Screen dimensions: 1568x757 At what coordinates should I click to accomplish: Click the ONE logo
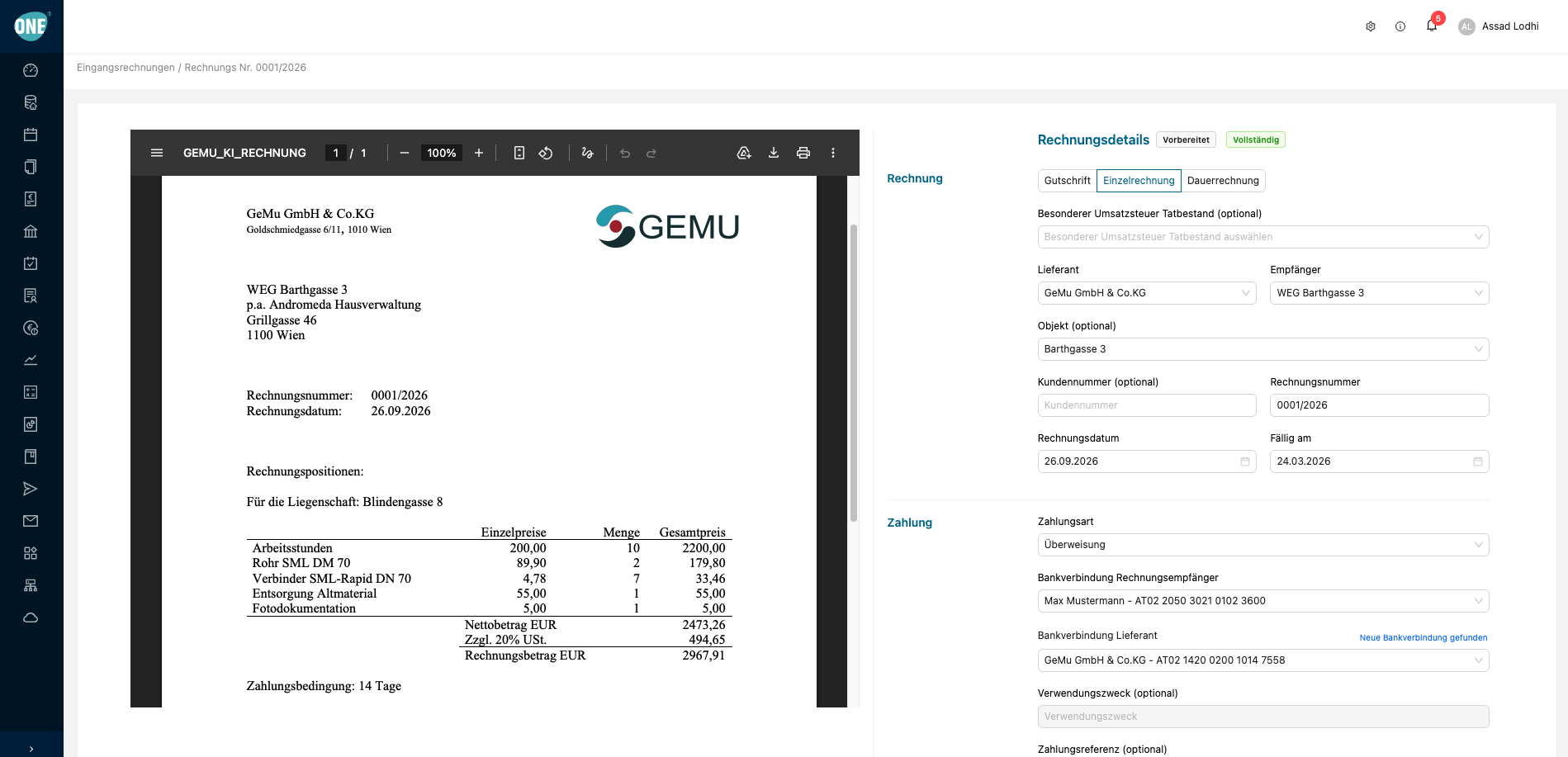[31, 26]
